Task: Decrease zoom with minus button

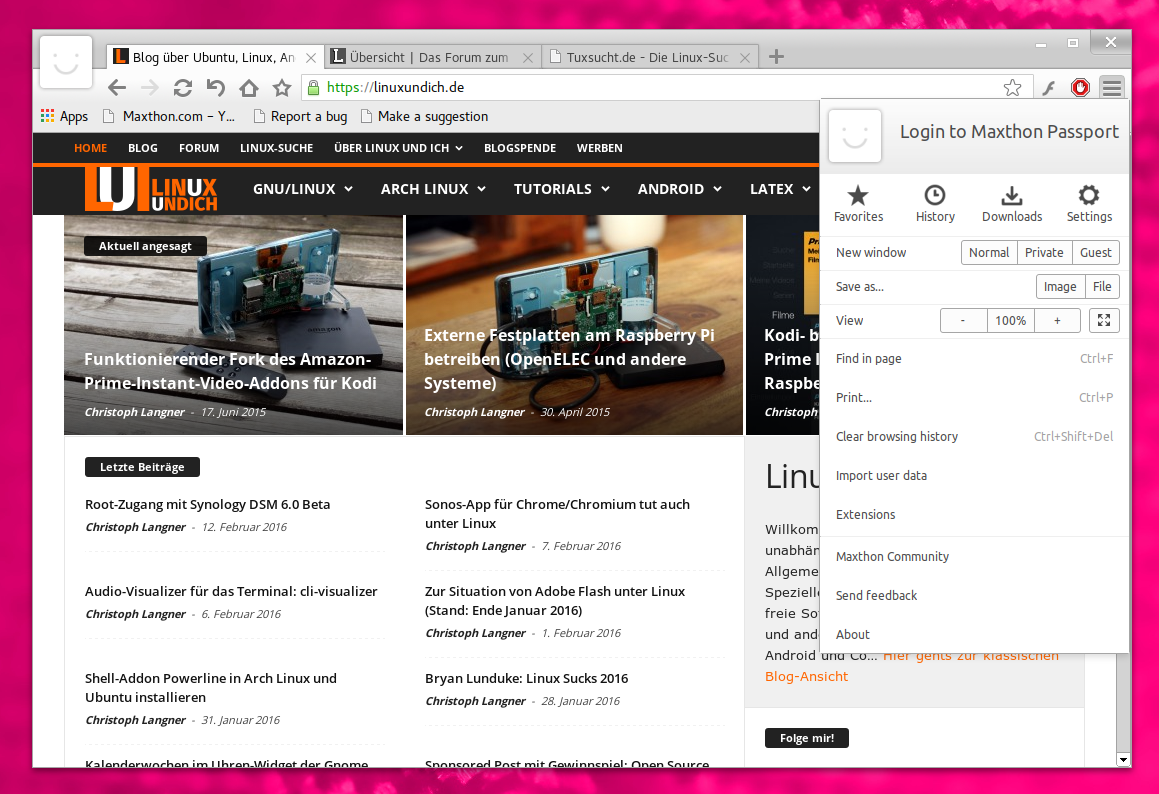Action: pyautogui.click(x=963, y=321)
